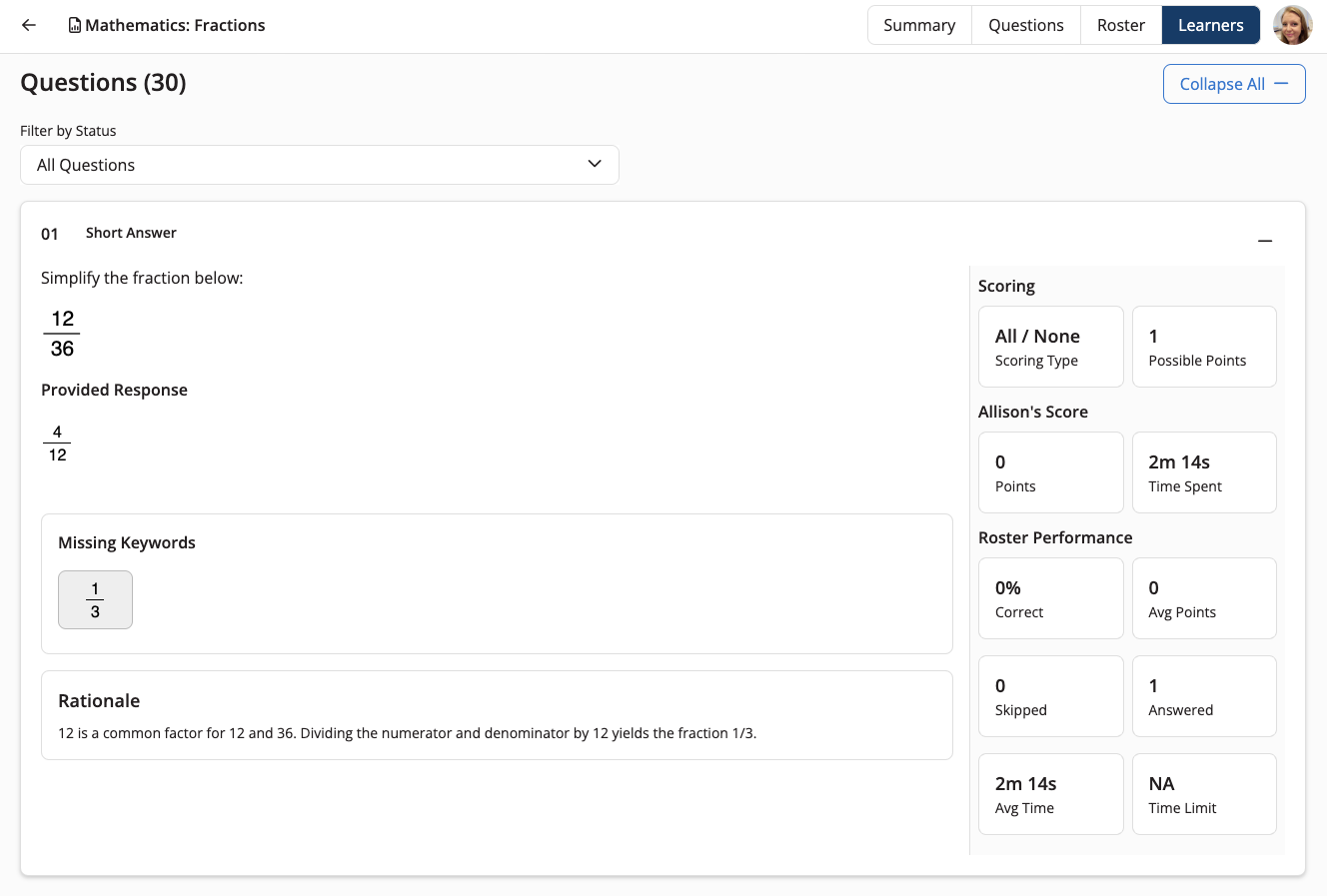Image resolution: width=1327 pixels, height=896 pixels.
Task: Switch to the Roster tab
Action: [1121, 25]
